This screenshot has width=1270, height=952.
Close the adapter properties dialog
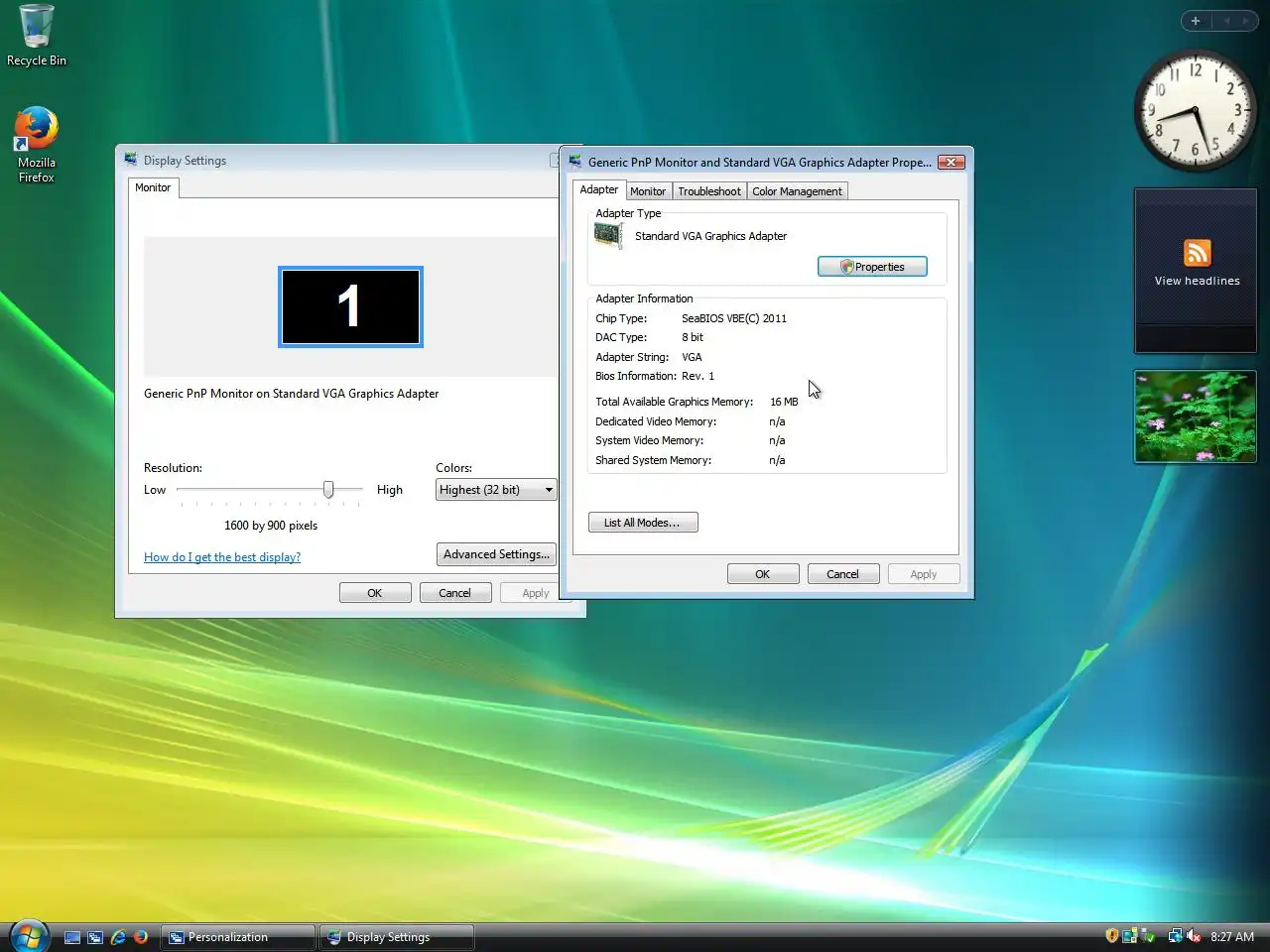pos(952,162)
